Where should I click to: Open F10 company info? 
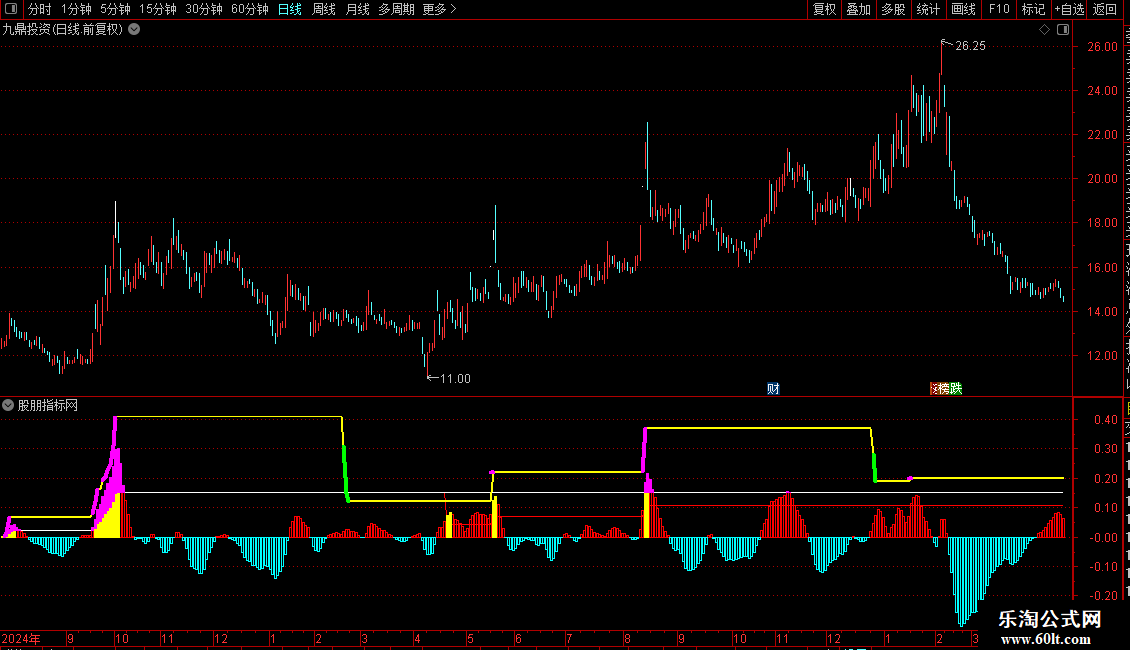[x=999, y=9]
